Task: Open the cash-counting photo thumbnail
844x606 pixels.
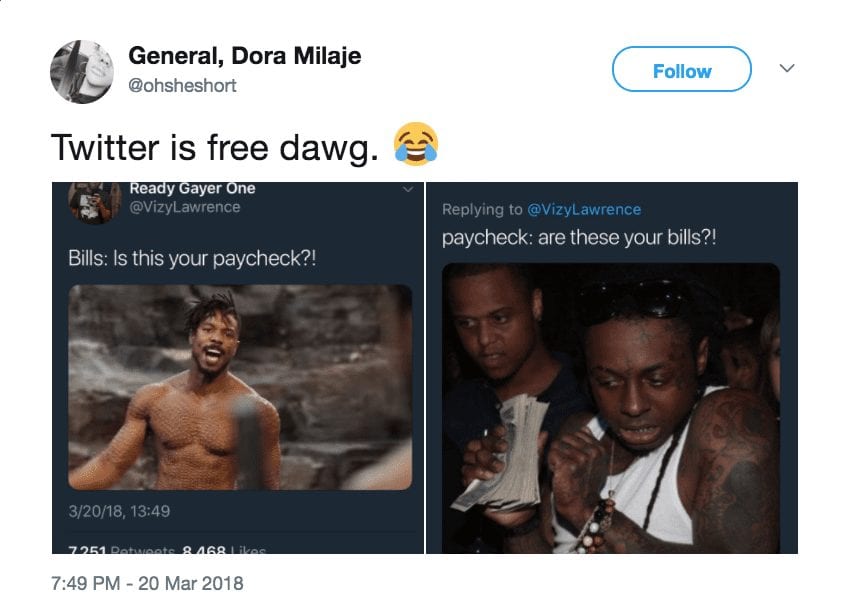Action: pos(610,408)
